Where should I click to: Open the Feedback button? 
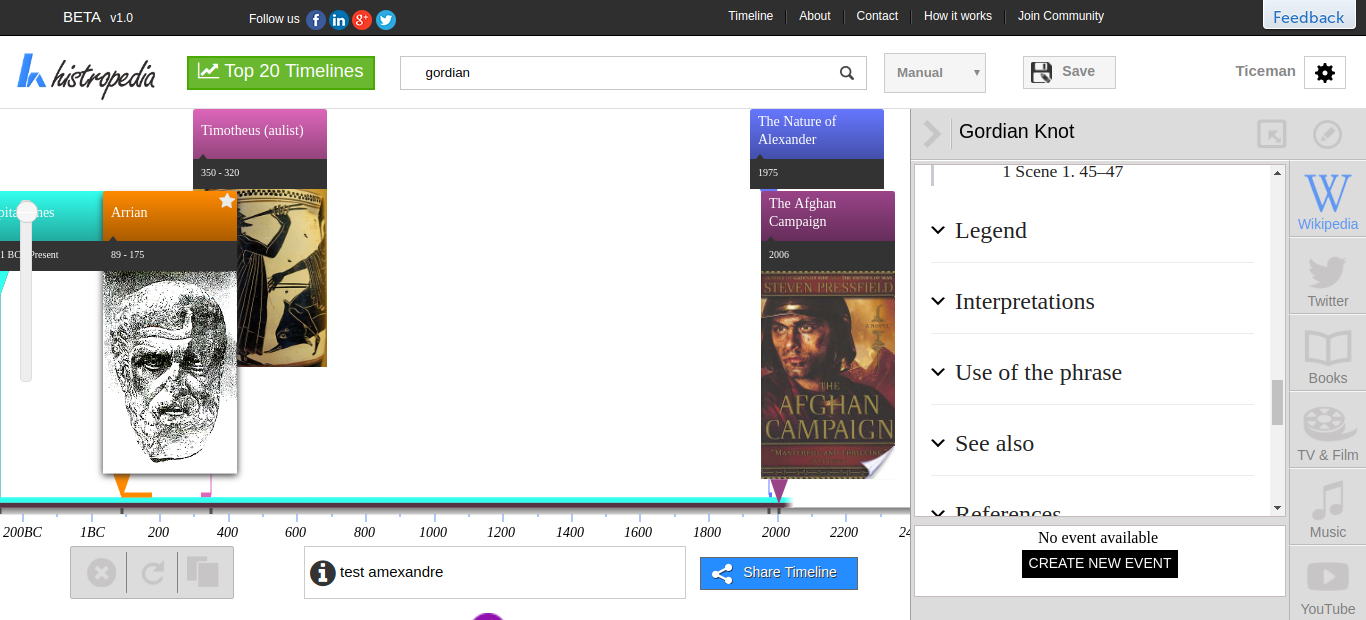1308,17
